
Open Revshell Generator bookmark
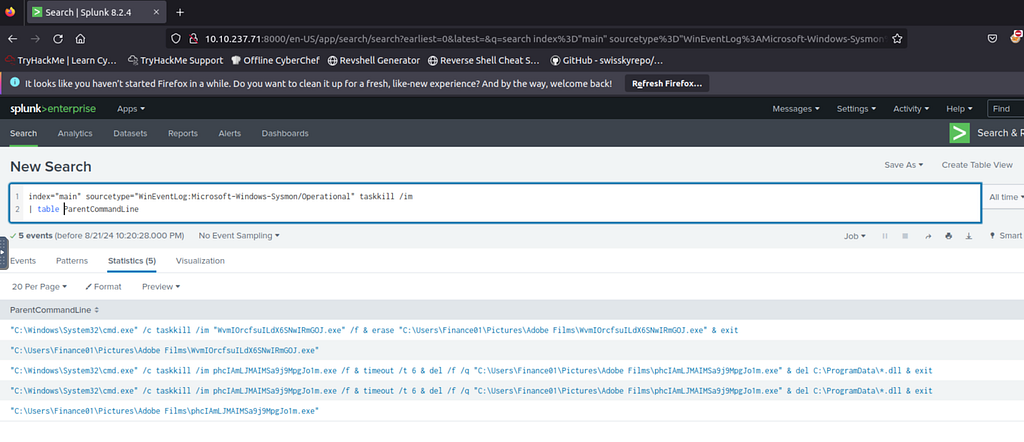click(374, 60)
